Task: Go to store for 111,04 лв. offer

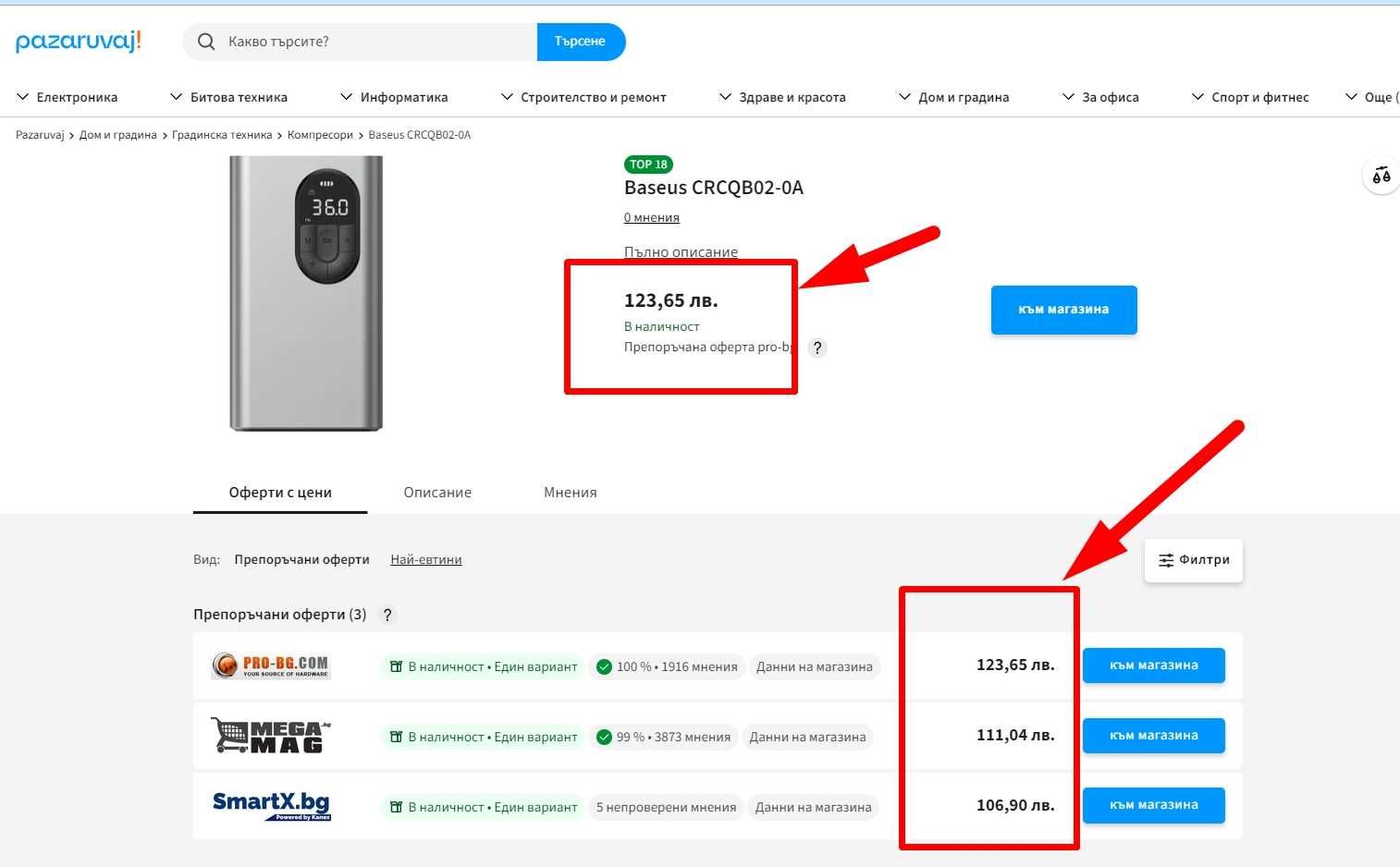Action: 1153,736
